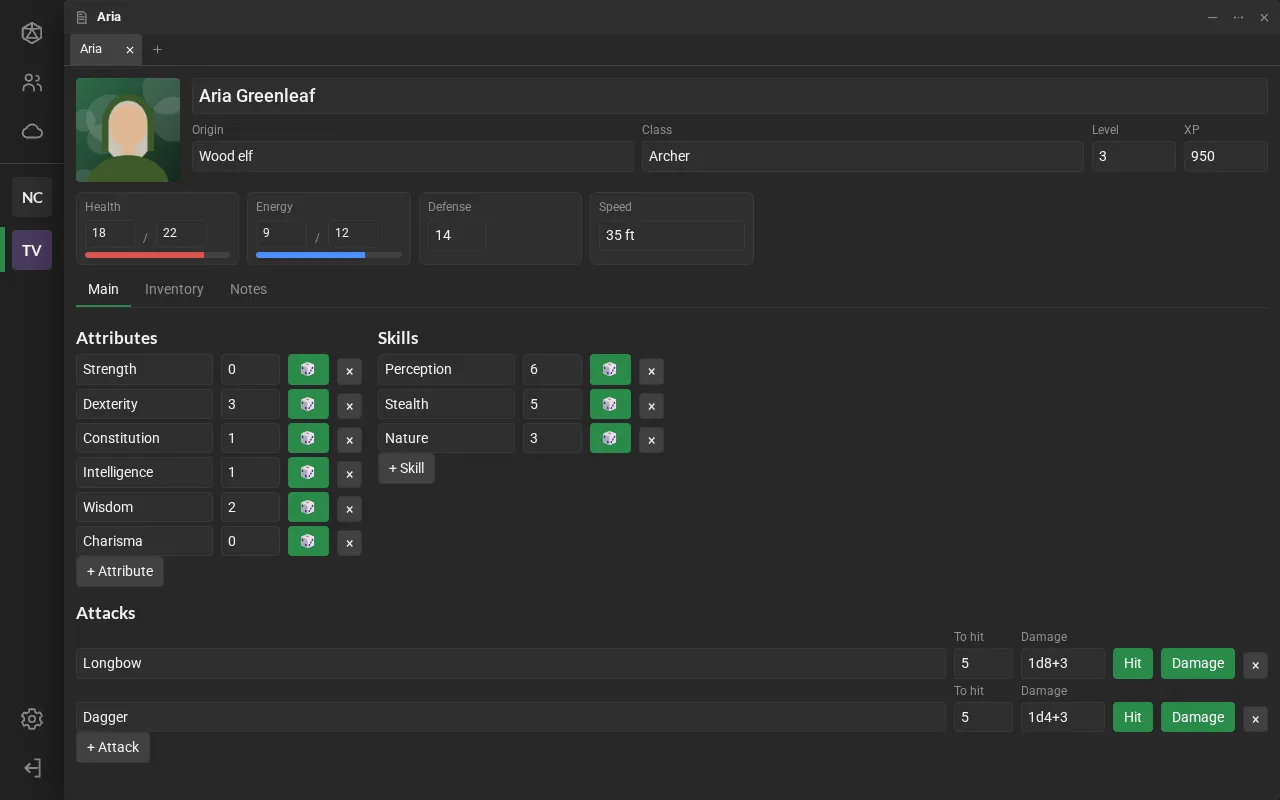1280x800 pixels.
Task: Remove the Stealth skill row
Action: coord(651,406)
